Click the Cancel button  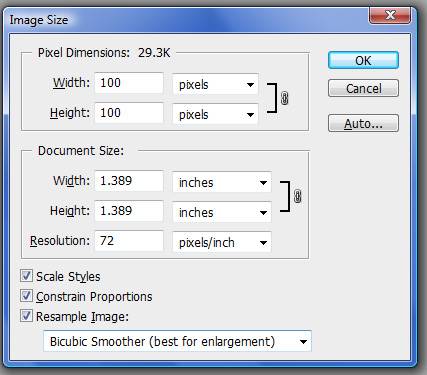(363, 88)
